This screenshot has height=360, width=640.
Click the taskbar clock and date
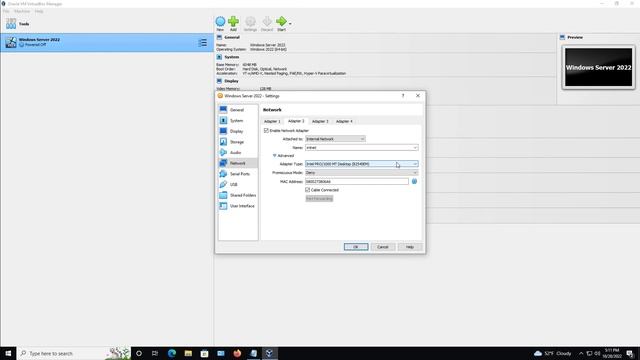[x=612, y=353]
